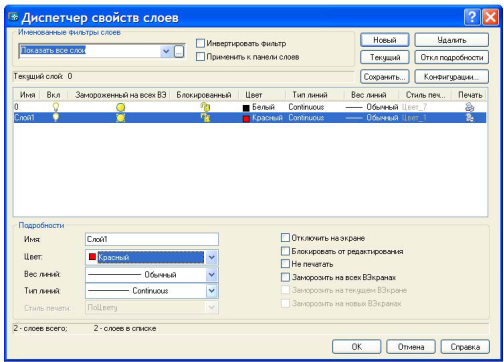Click Обычный lineweight of Слой1 row
This screenshot has width=504, height=362.
[382, 118]
